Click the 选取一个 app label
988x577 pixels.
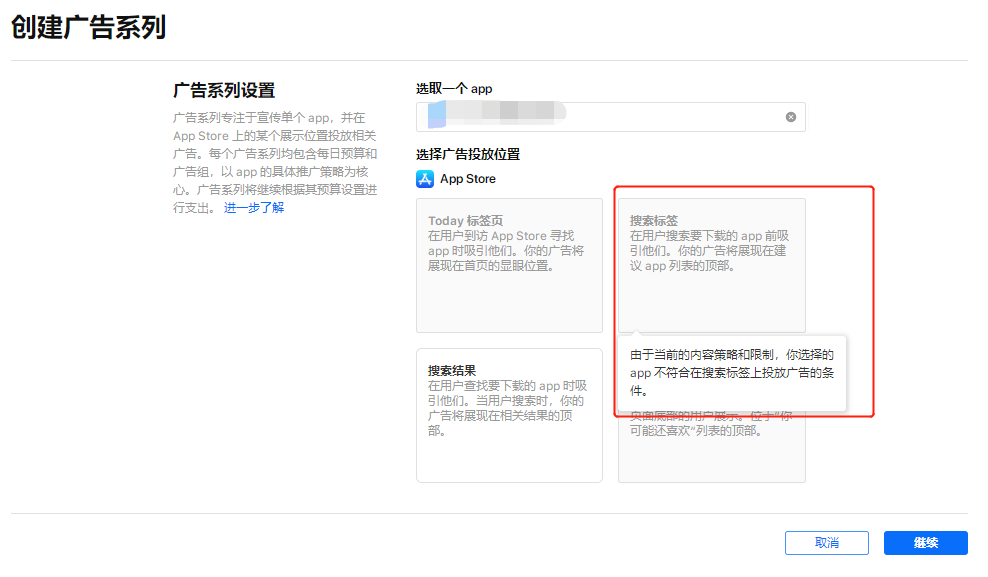(454, 89)
